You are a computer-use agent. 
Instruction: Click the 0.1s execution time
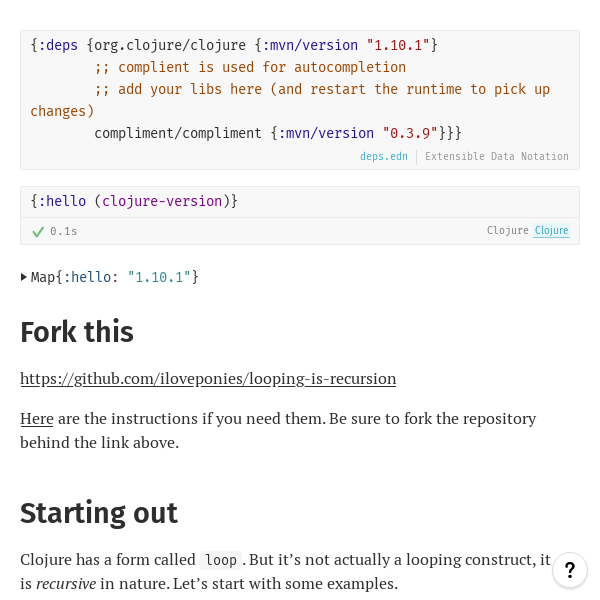coord(64,231)
